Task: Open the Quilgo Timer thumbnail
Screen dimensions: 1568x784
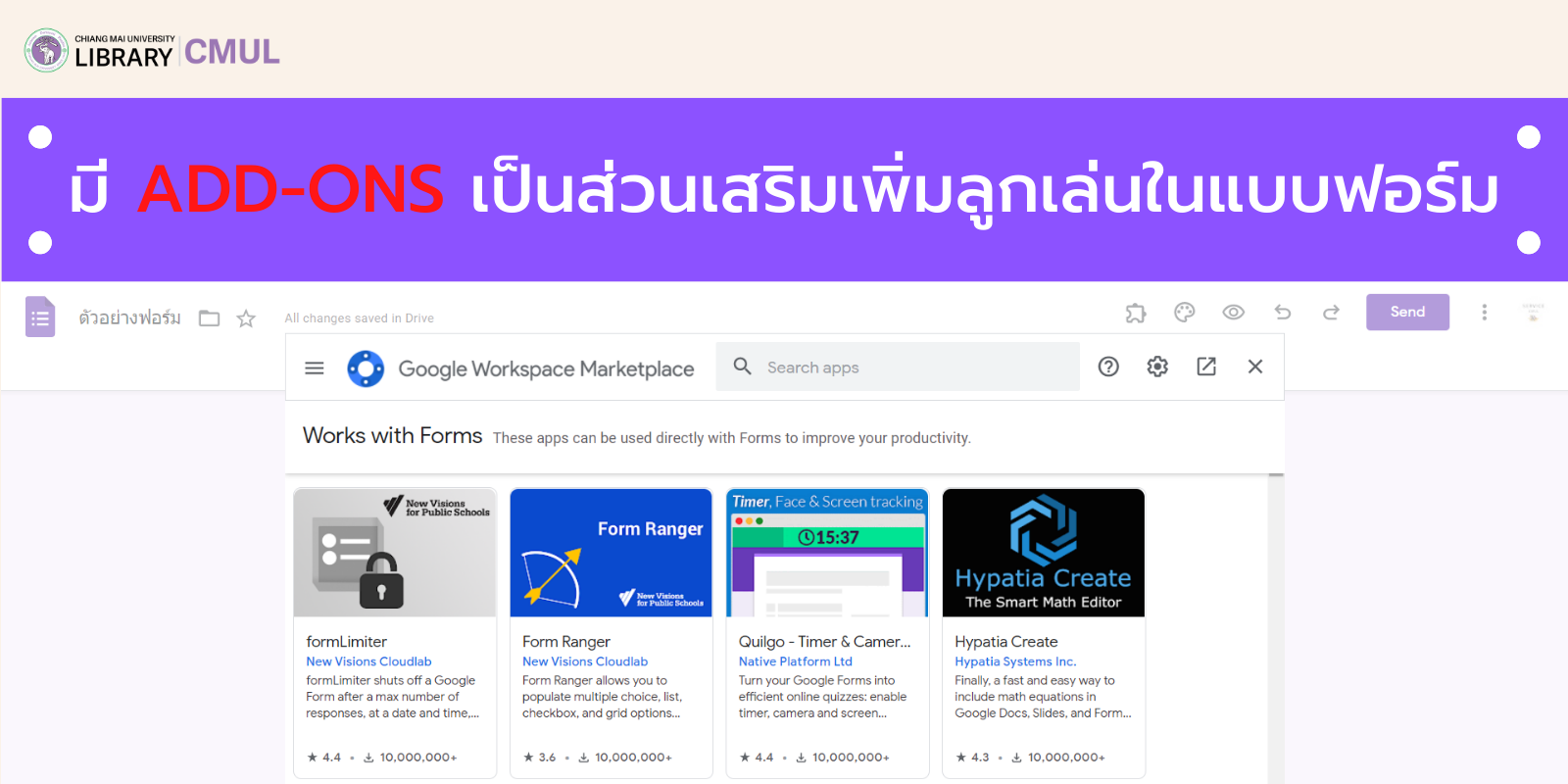Action: coord(827,553)
